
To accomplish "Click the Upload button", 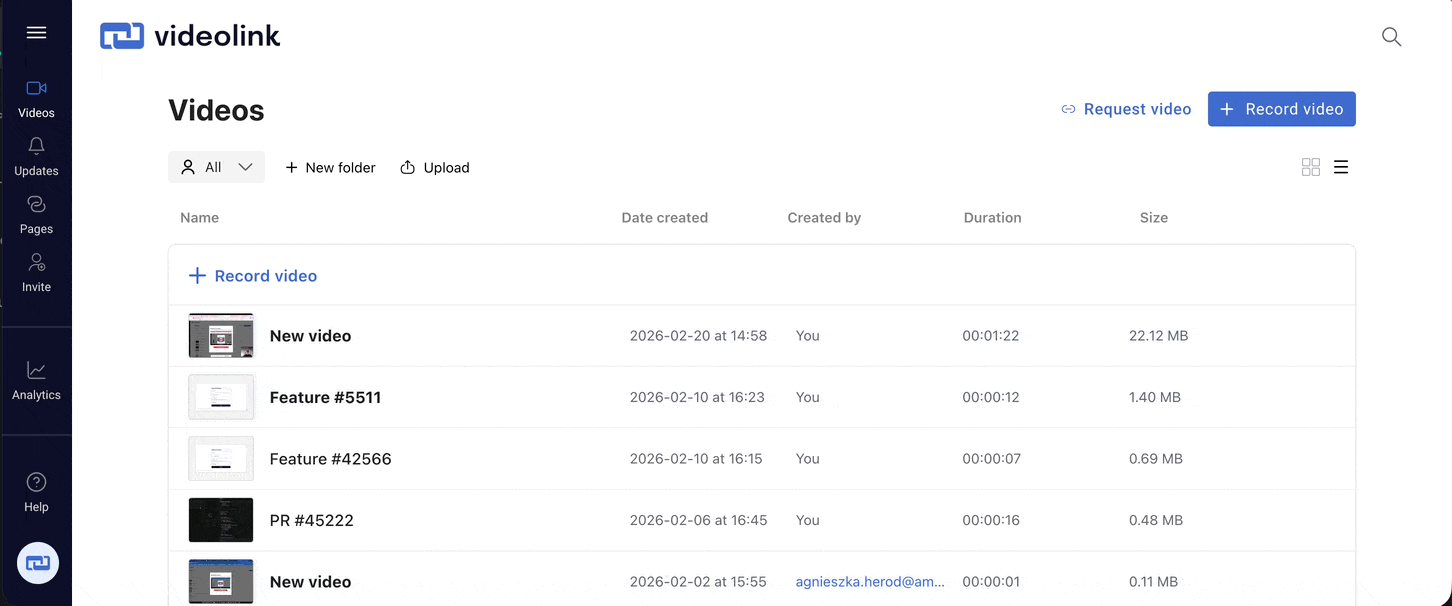I will 435,167.
